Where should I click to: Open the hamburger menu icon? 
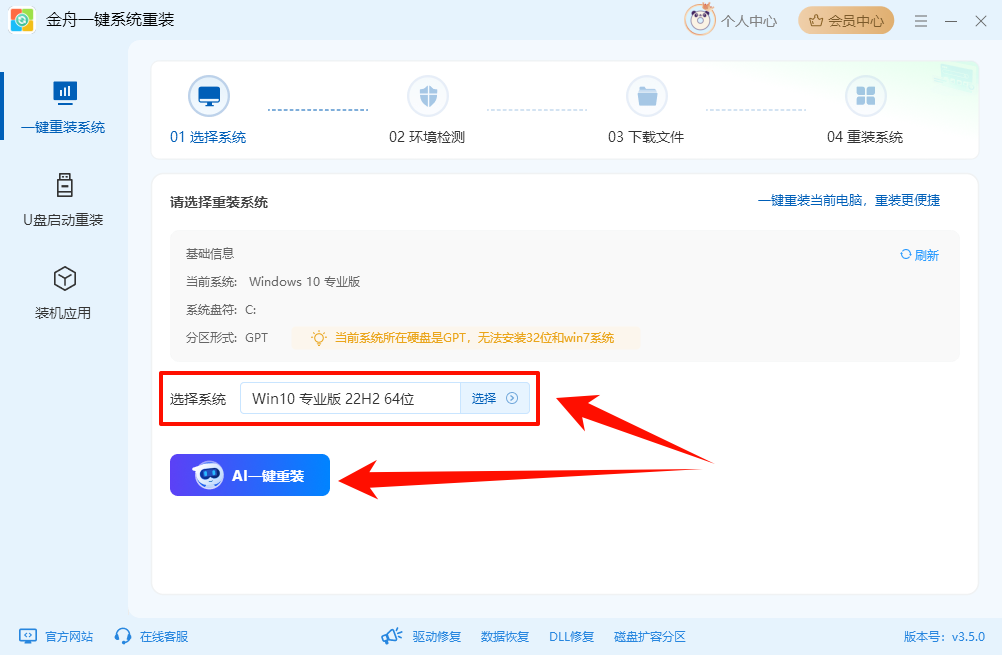point(920,21)
